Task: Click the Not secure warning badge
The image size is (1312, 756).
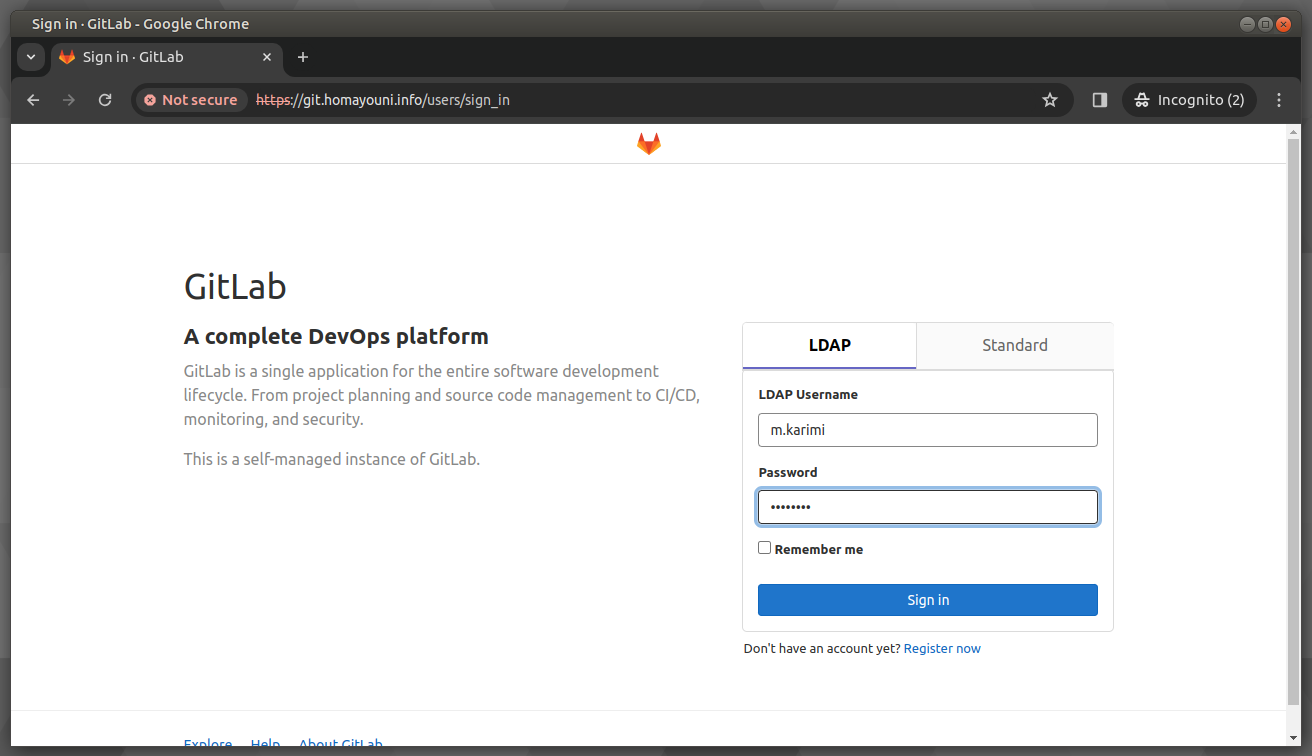Action: pos(191,100)
